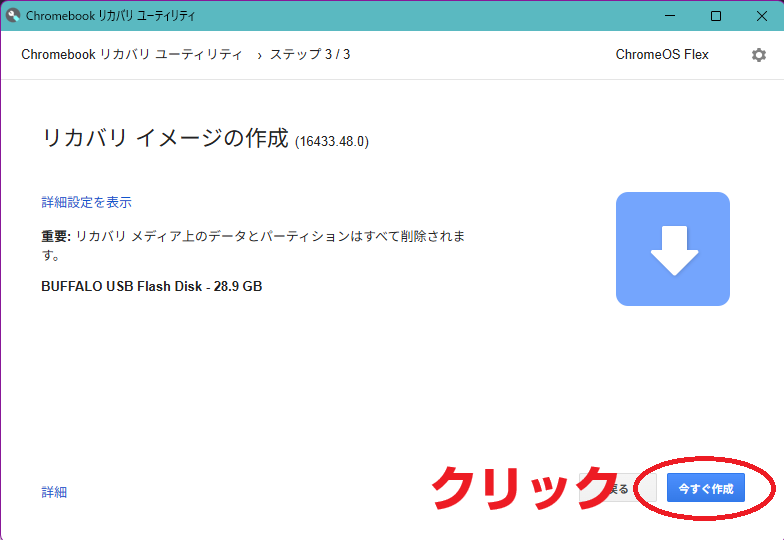Click the ChromeOS Flex label
Image resolution: width=784 pixels, height=540 pixels.
(662, 55)
